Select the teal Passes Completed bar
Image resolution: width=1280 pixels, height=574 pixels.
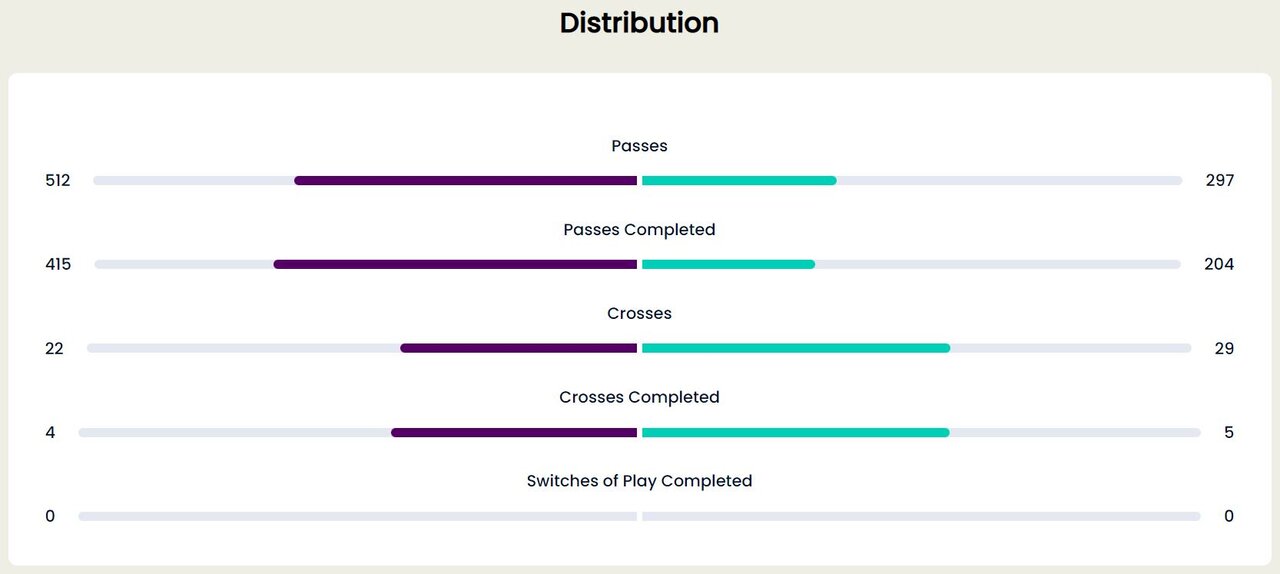coord(728,265)
